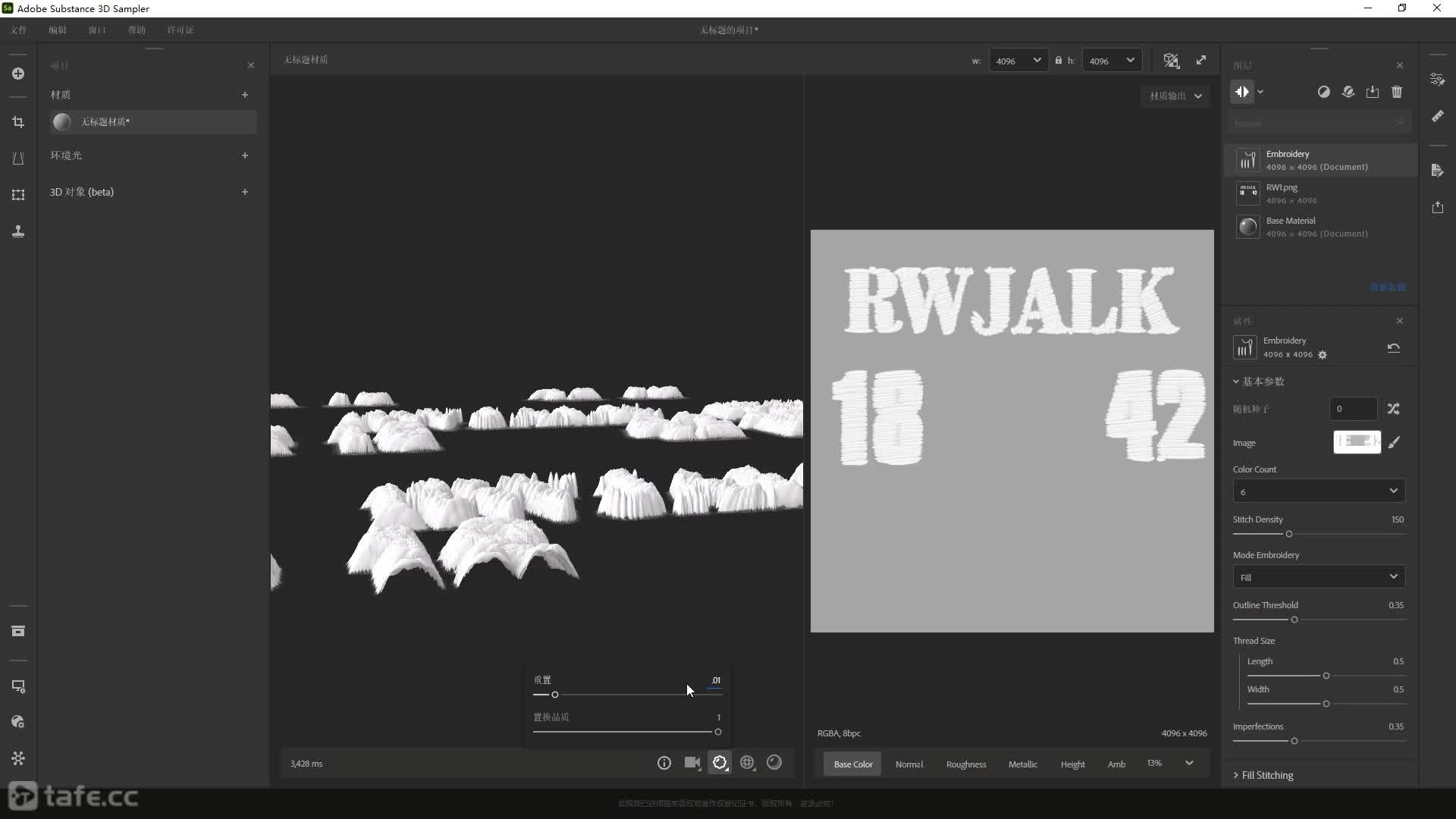This screenshot has width=1456, height=819.
Task: Open the File menu
Action: coord(19,30)
